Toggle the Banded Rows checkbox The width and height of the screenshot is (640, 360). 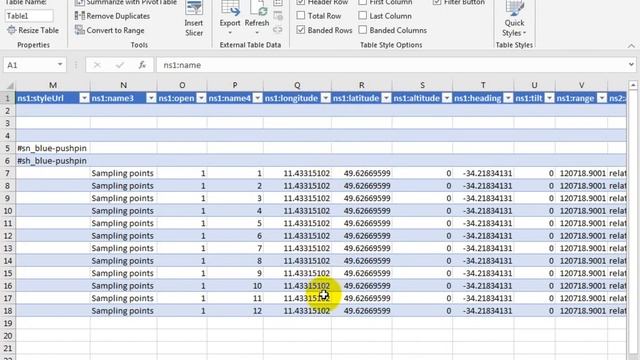[301, 30]
